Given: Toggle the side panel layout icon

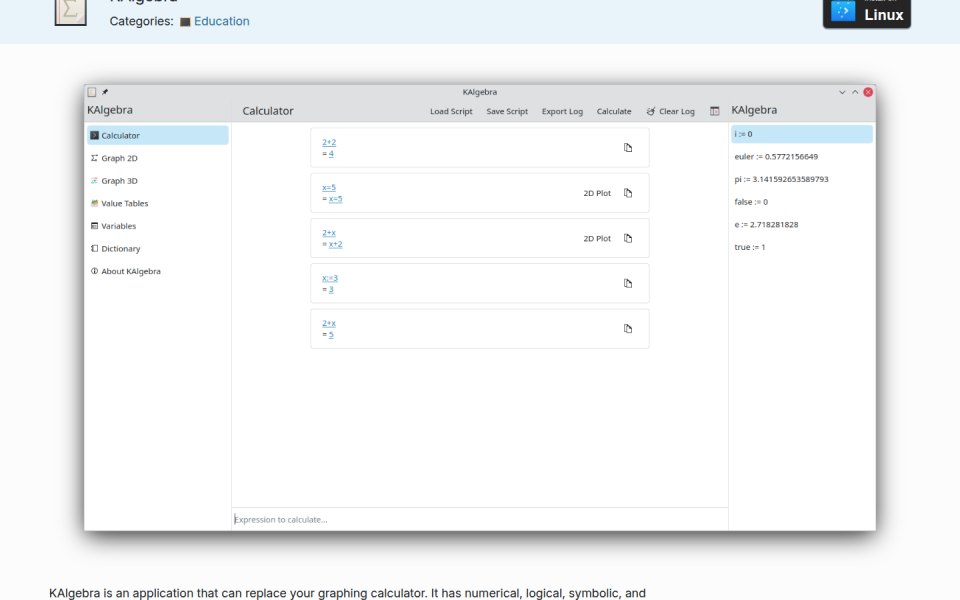Looking at the screenshot, I should click(x=714, y=111).
